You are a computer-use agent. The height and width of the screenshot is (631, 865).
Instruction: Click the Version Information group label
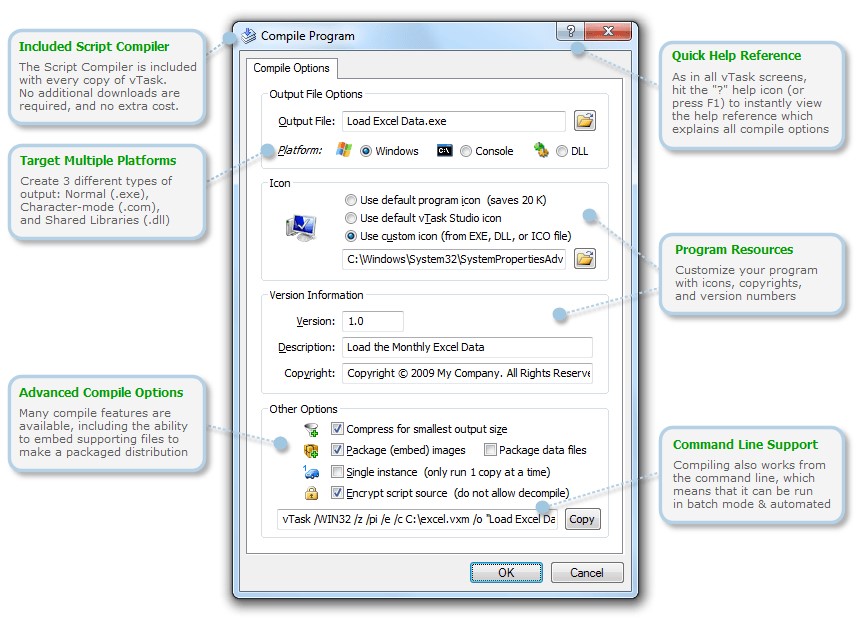coord(316,295)
